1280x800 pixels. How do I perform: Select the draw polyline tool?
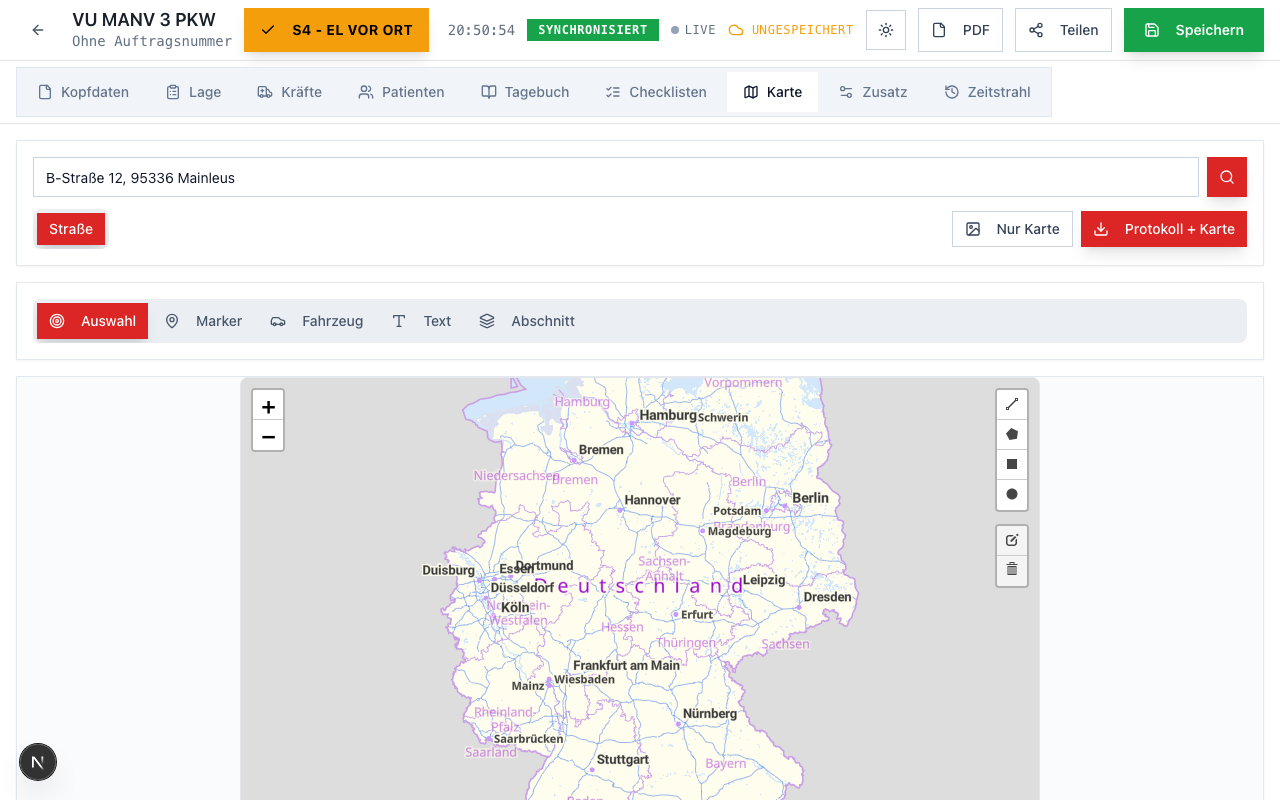point(1012,404)
